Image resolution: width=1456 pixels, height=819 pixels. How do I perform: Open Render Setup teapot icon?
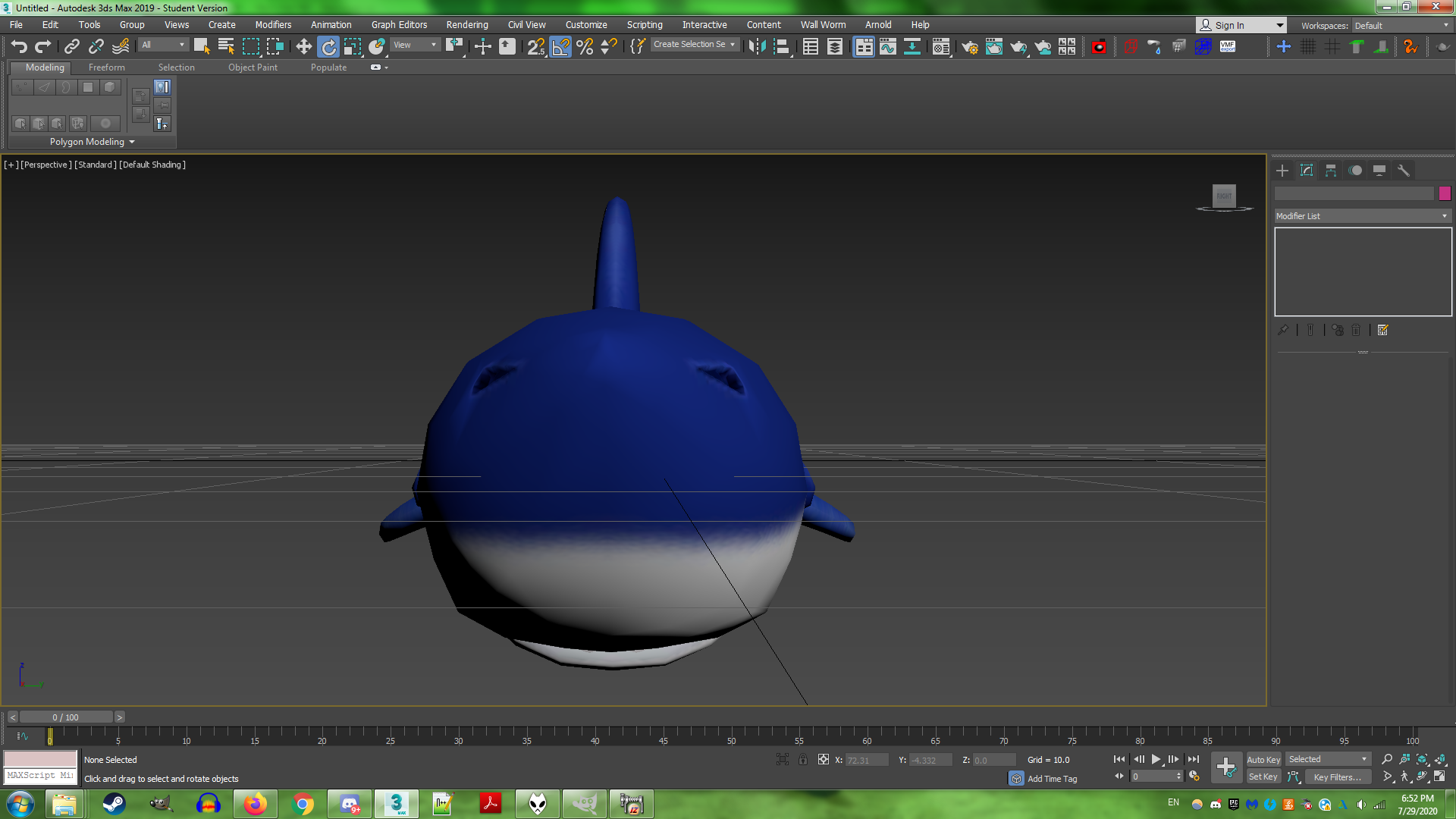[970, 47]
